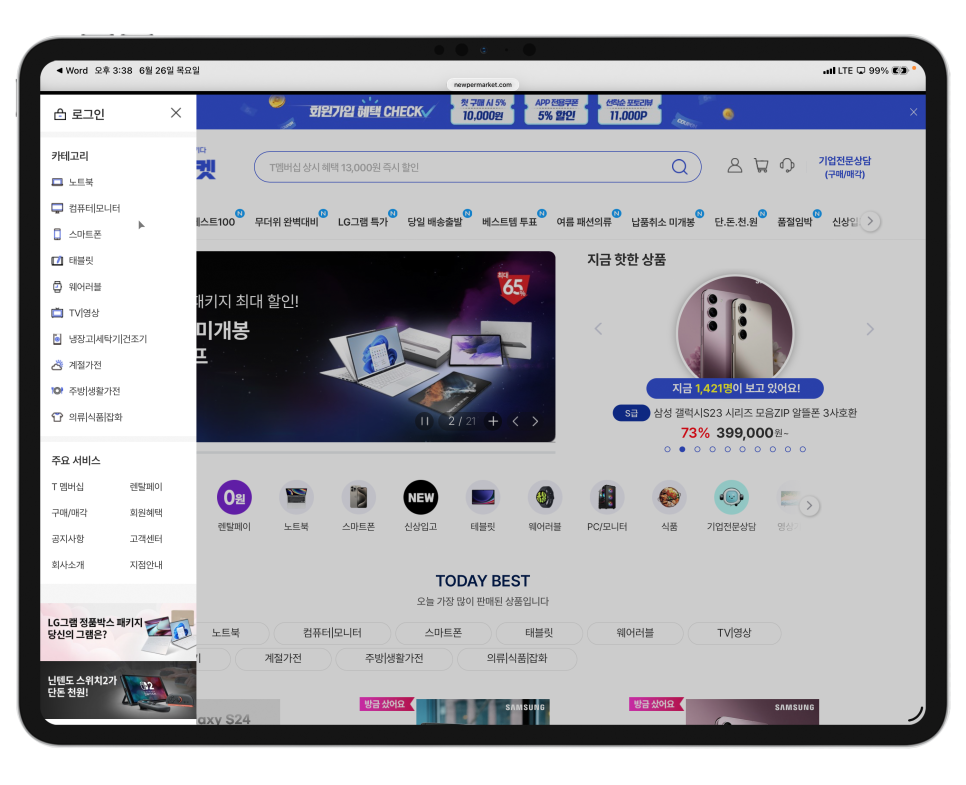Open 무더위 완벽대비 menu tab
Screen dimensions: 966x785
(286, 222)
